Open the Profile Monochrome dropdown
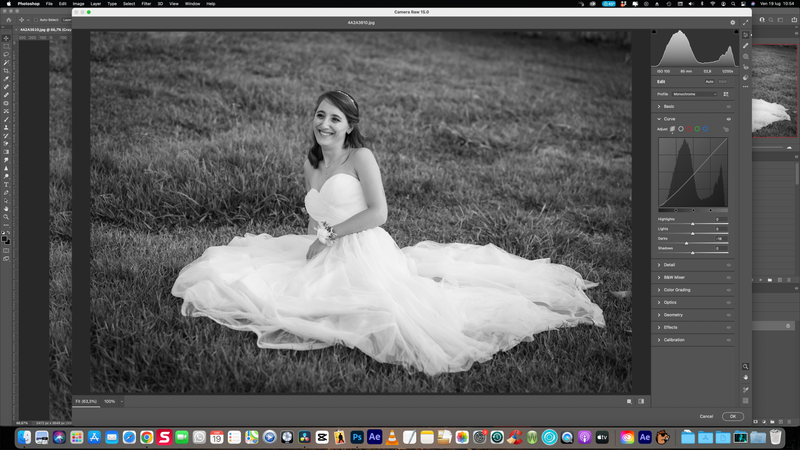 (695, 94)
